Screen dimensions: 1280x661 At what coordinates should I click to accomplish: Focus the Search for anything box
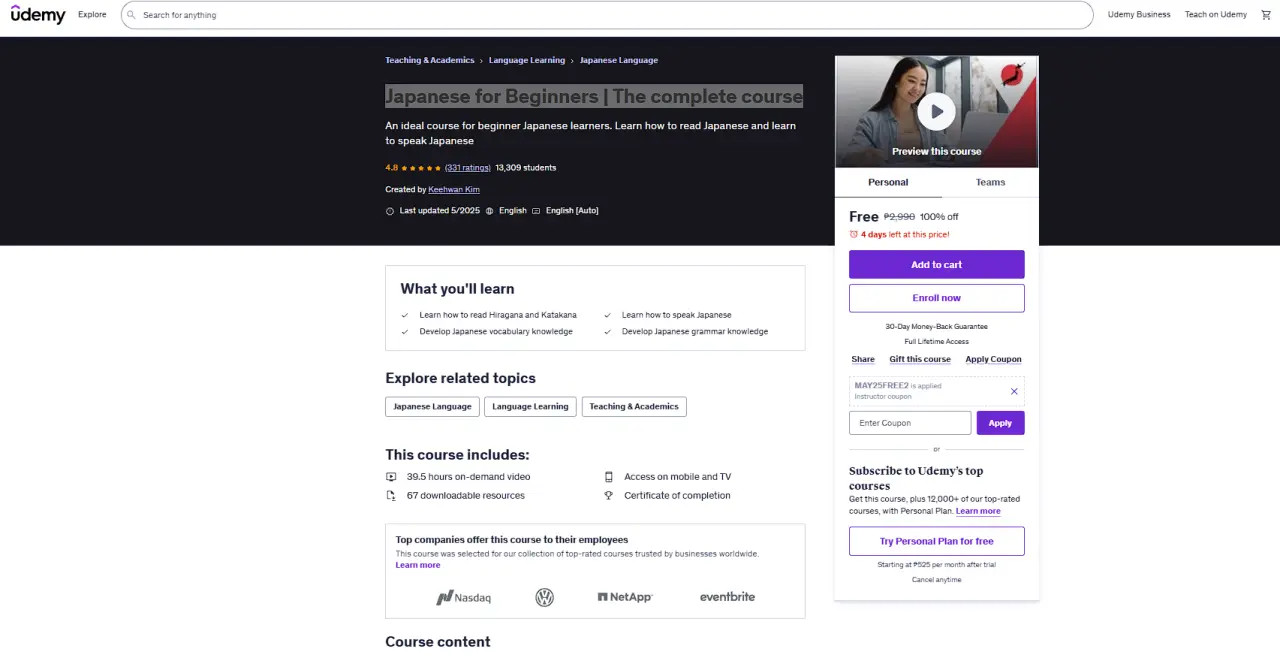607,15
